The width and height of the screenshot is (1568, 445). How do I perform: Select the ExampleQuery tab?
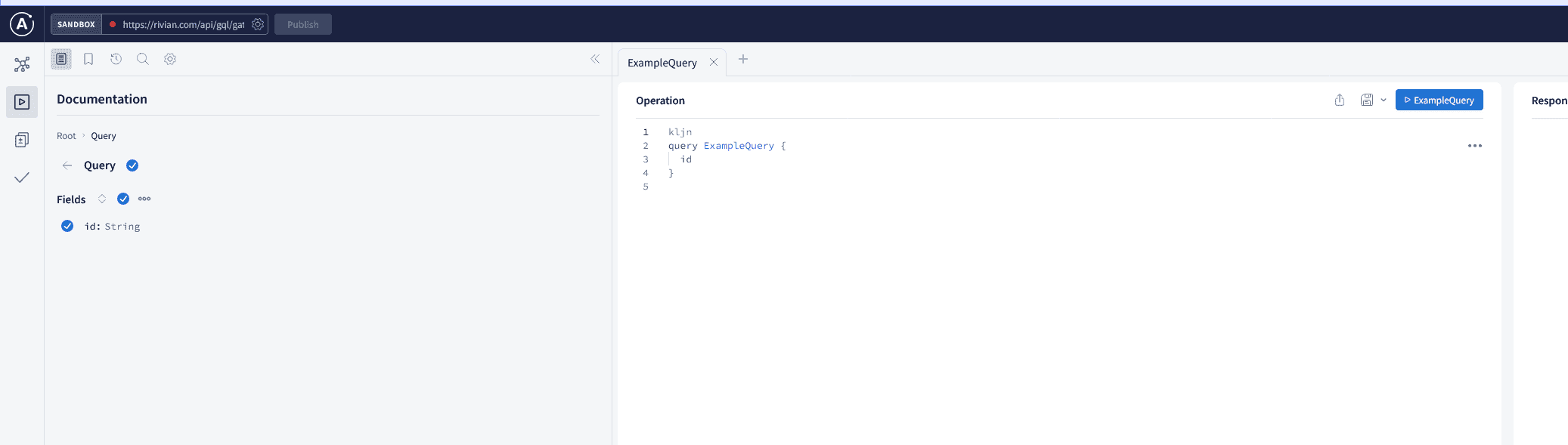click(x=662, y=63)
